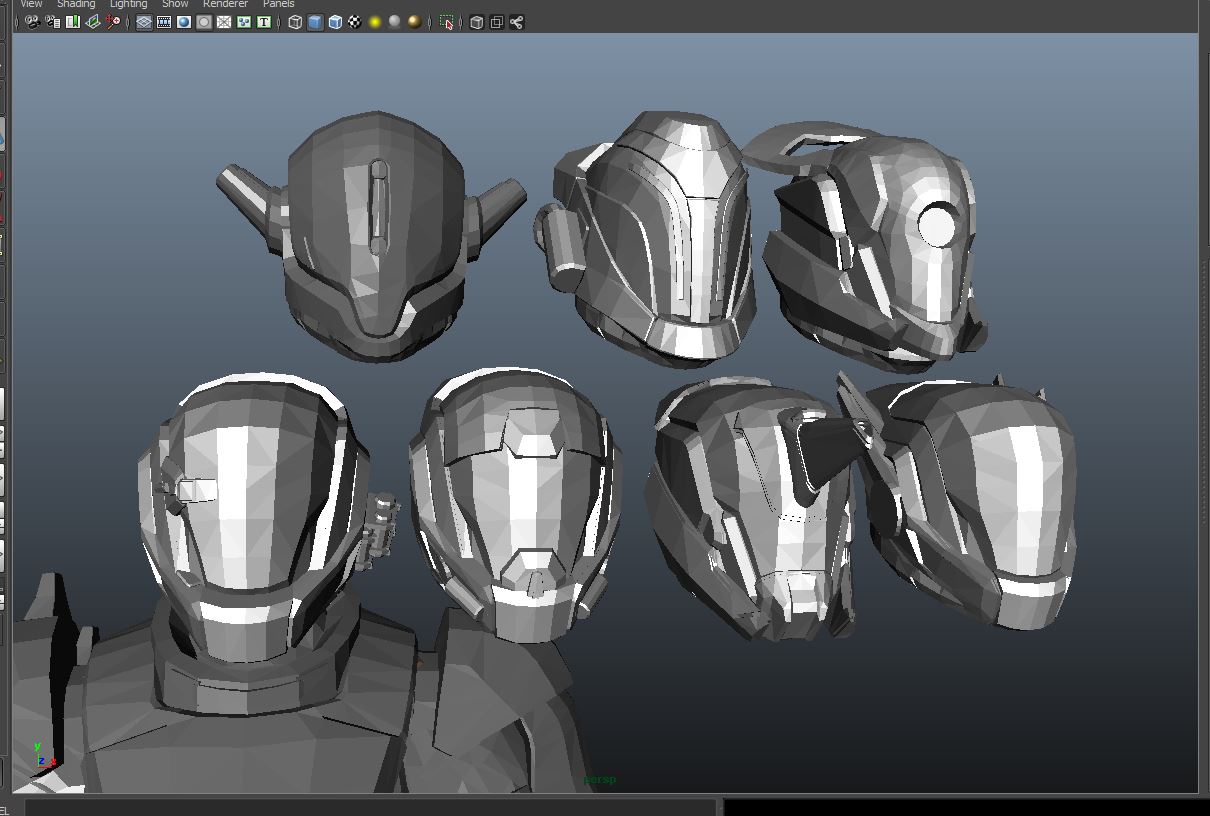1210x816 pixels.
Task: Toggle the Safe Action icon
Action: click(x=244, y=22)
